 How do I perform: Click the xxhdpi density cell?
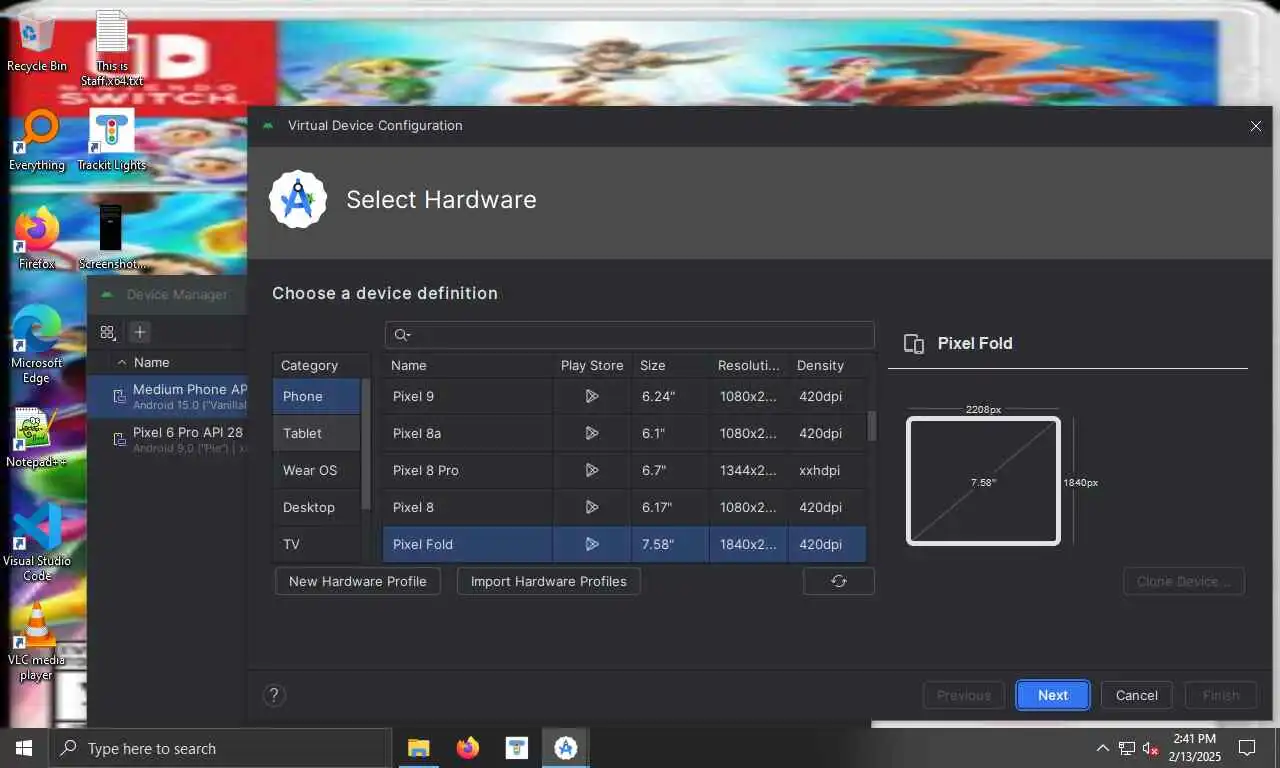pyautogui.click(x=827, y=470)
